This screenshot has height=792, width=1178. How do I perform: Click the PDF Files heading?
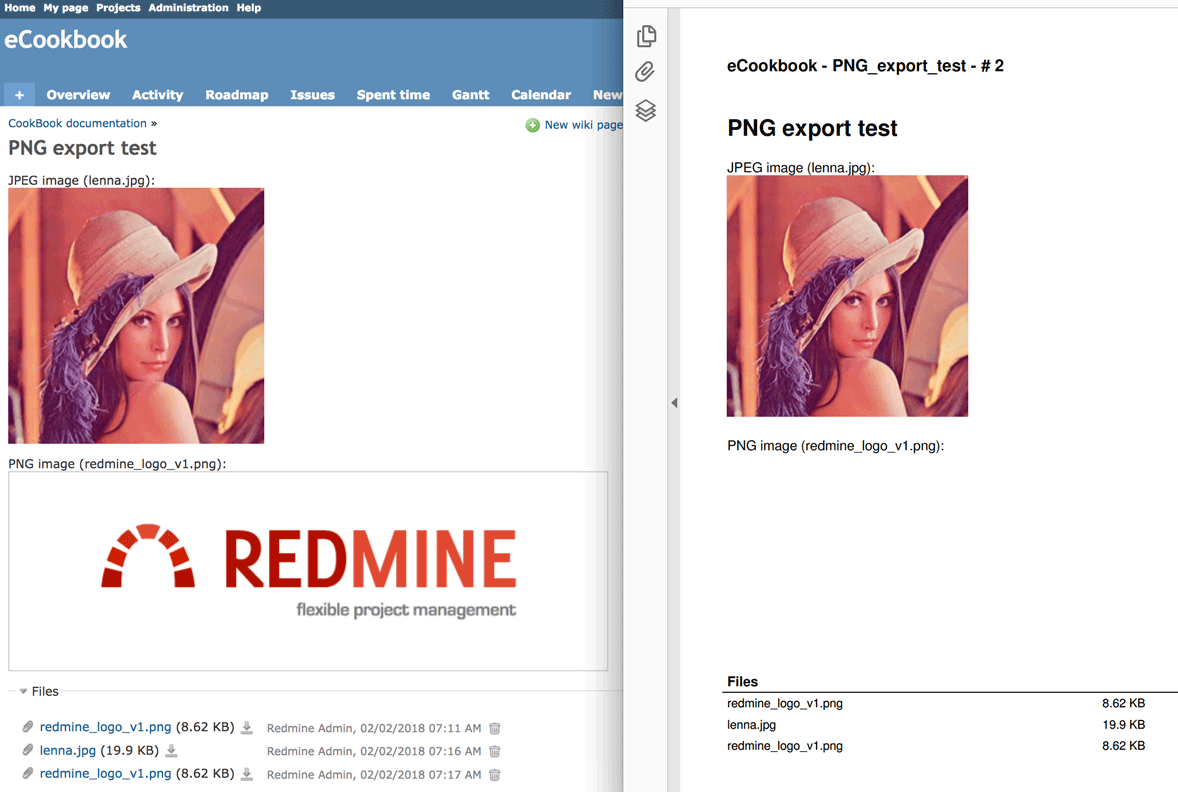(x=742, y=682)
